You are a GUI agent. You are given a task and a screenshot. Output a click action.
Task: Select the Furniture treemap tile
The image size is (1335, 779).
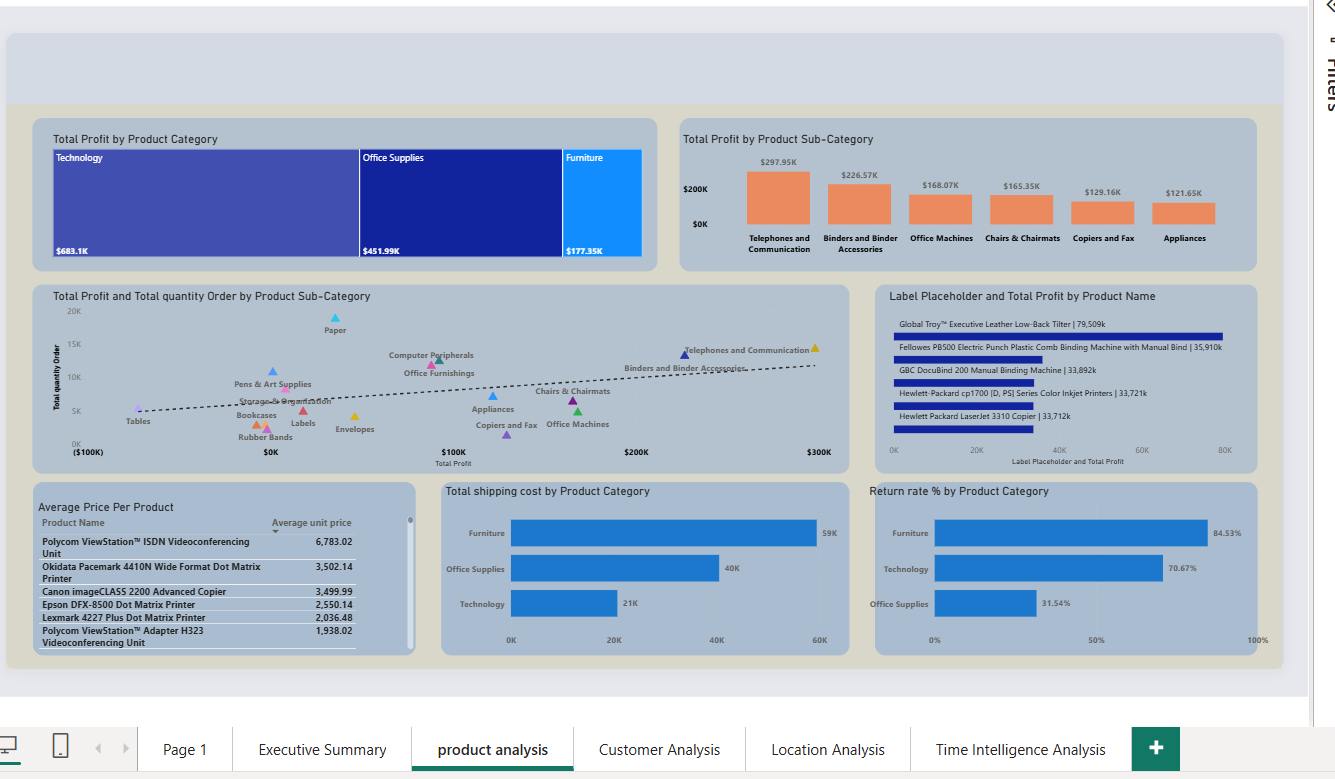[602, 203]
